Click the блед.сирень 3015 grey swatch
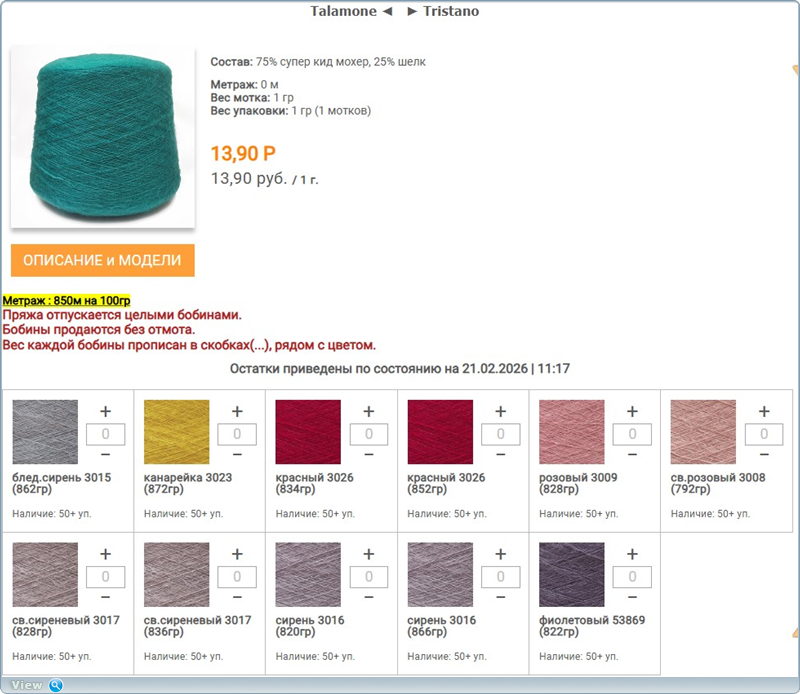Screen dimensions: 800x694 [45, 432]
